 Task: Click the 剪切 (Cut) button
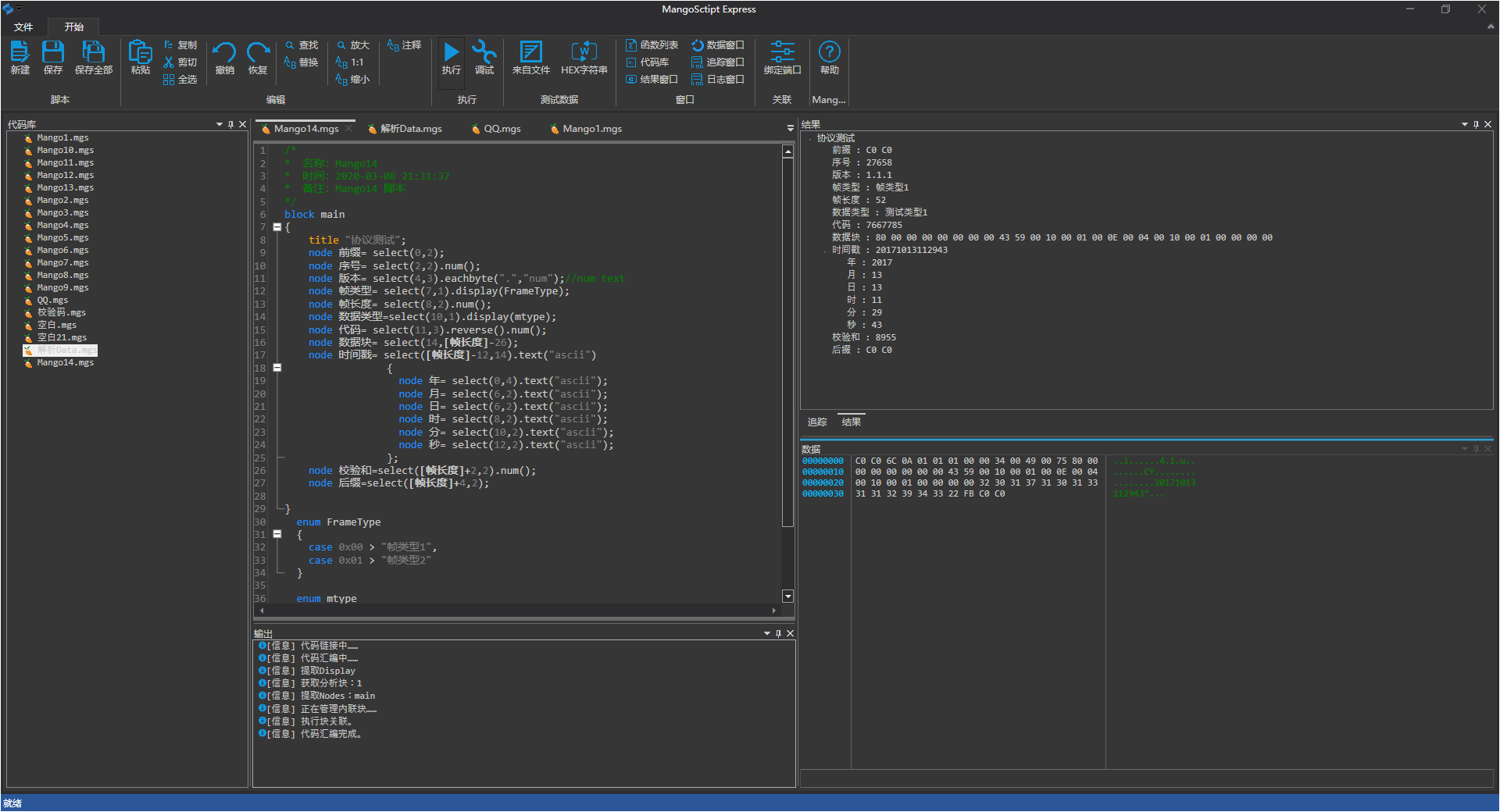pyautogui.click(x=180, y=62)
